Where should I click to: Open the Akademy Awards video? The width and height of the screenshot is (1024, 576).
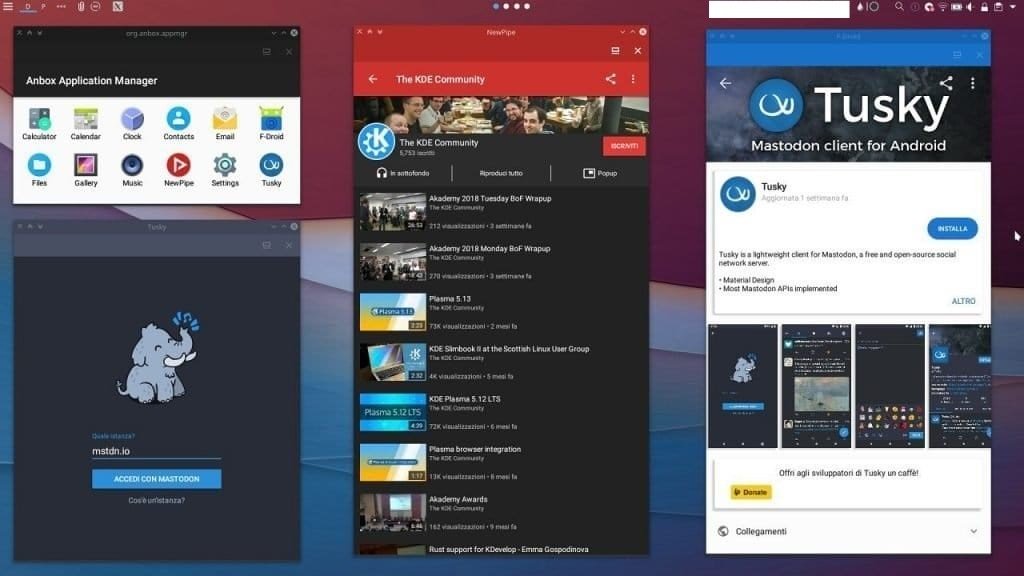pos(502,513)
